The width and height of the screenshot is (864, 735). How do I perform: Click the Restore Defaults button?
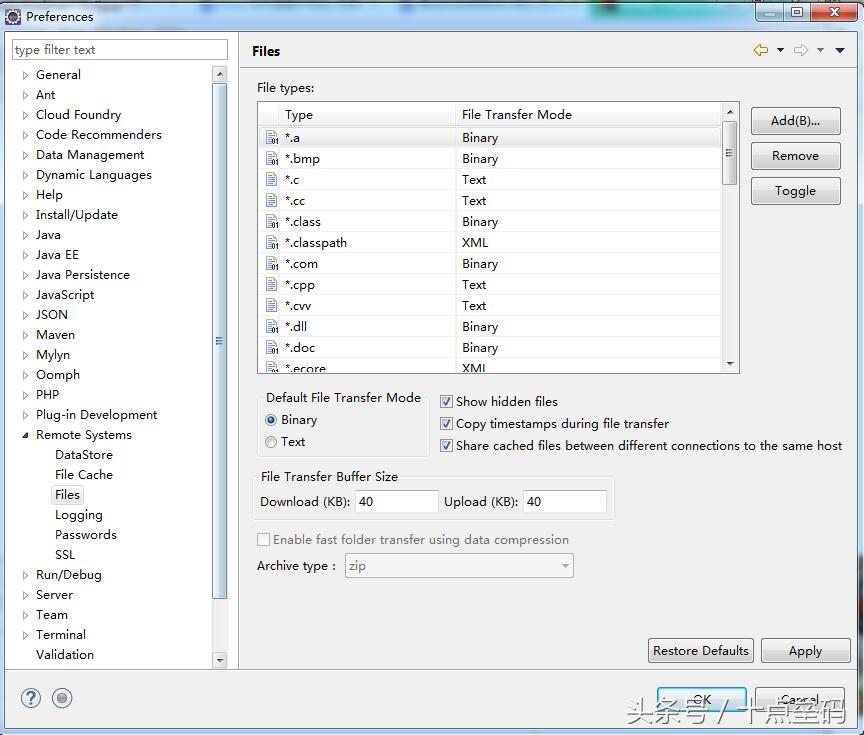click(700, 651)
